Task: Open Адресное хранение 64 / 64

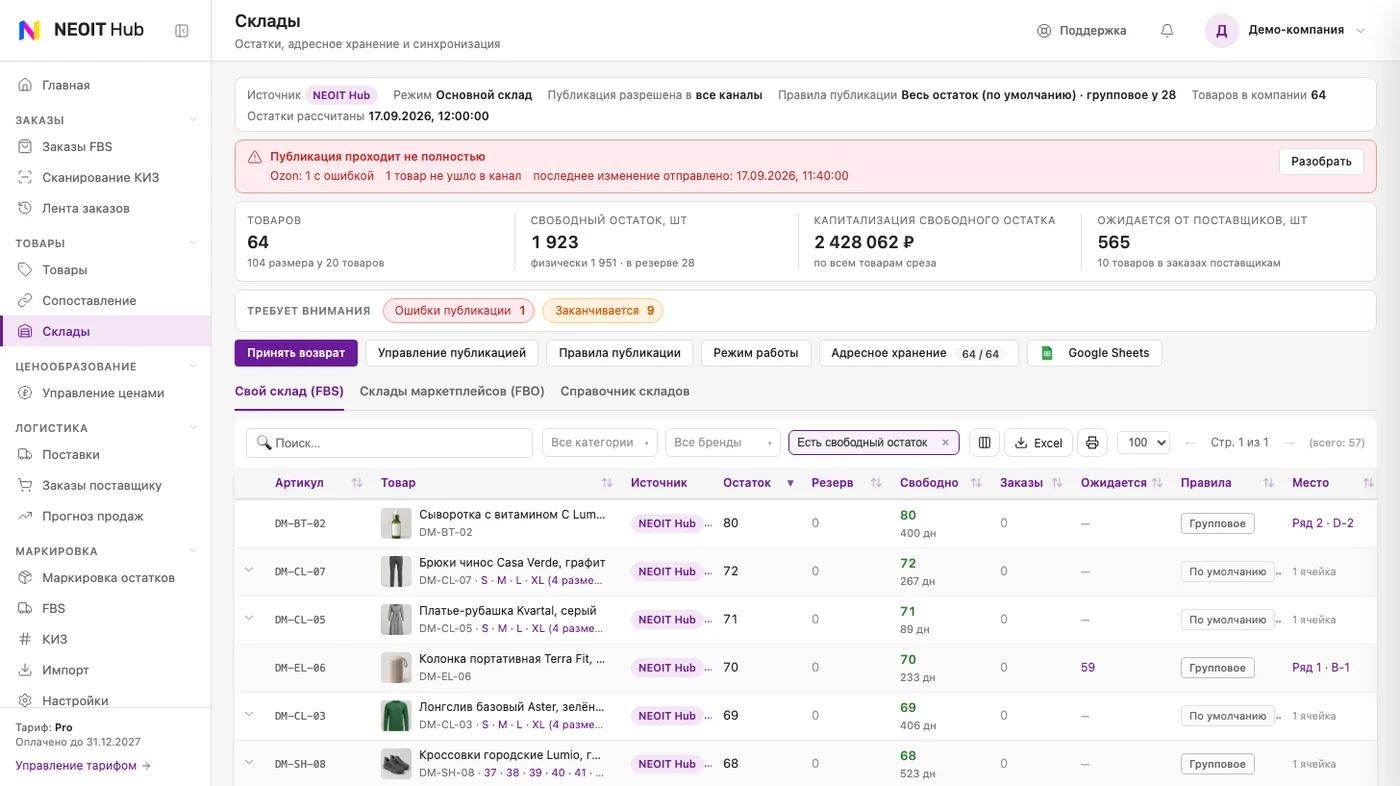Action: [x=919, y=353]
